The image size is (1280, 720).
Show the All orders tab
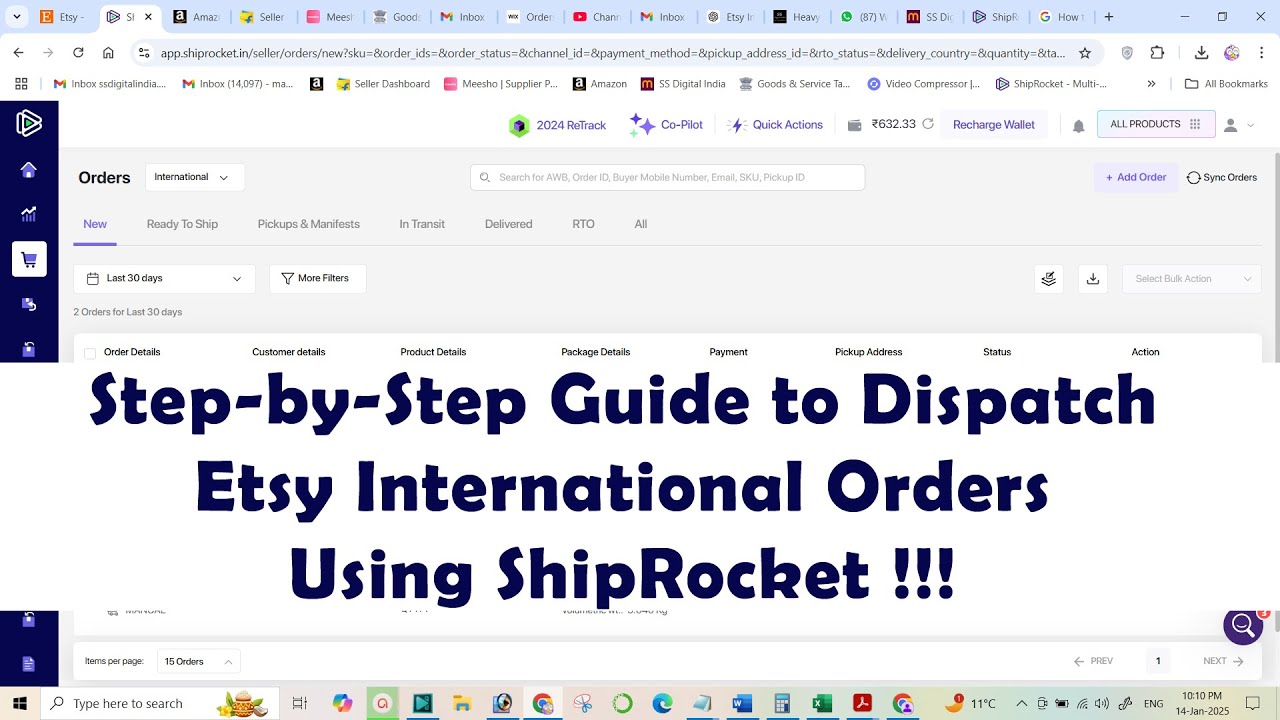coord(640,224)
